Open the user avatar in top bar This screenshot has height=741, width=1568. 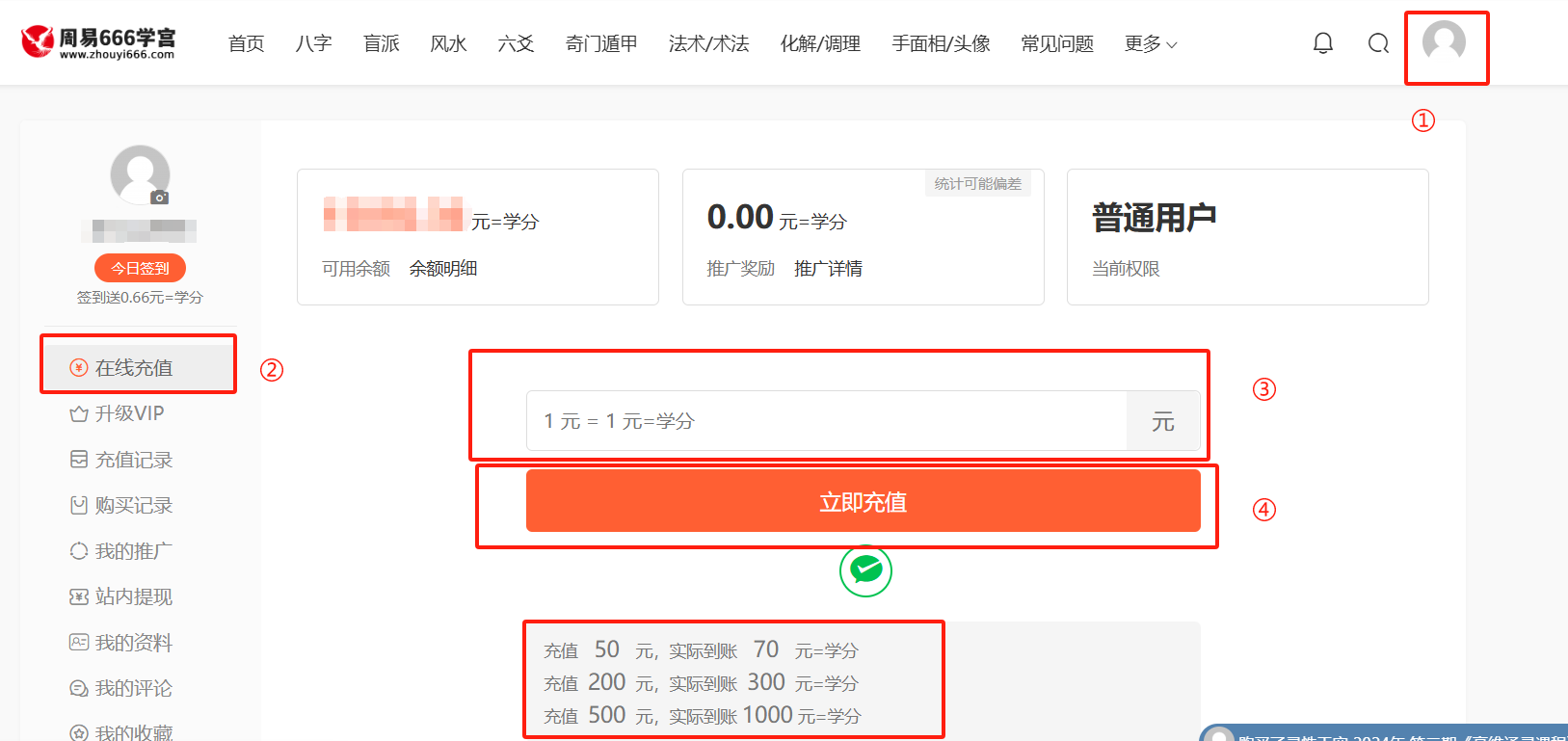(x=1444, y=42)
